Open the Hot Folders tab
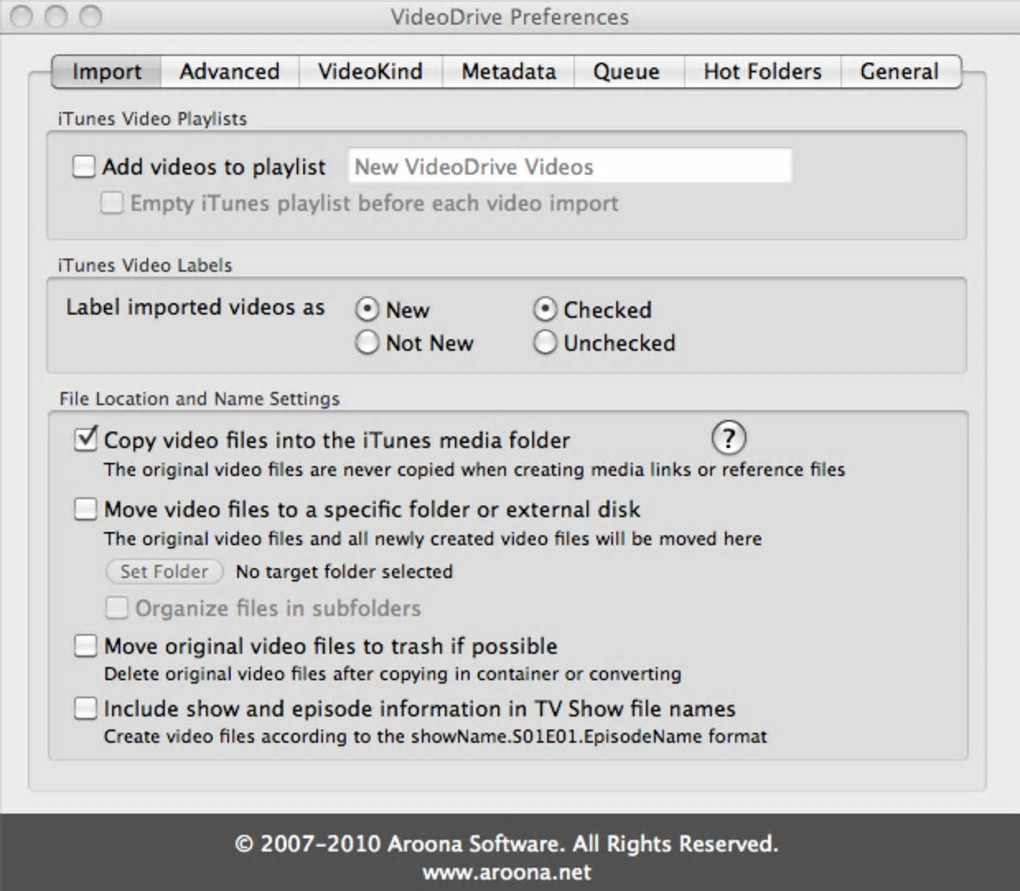Screen dimensions: 1020x891 tap(762, 72)
